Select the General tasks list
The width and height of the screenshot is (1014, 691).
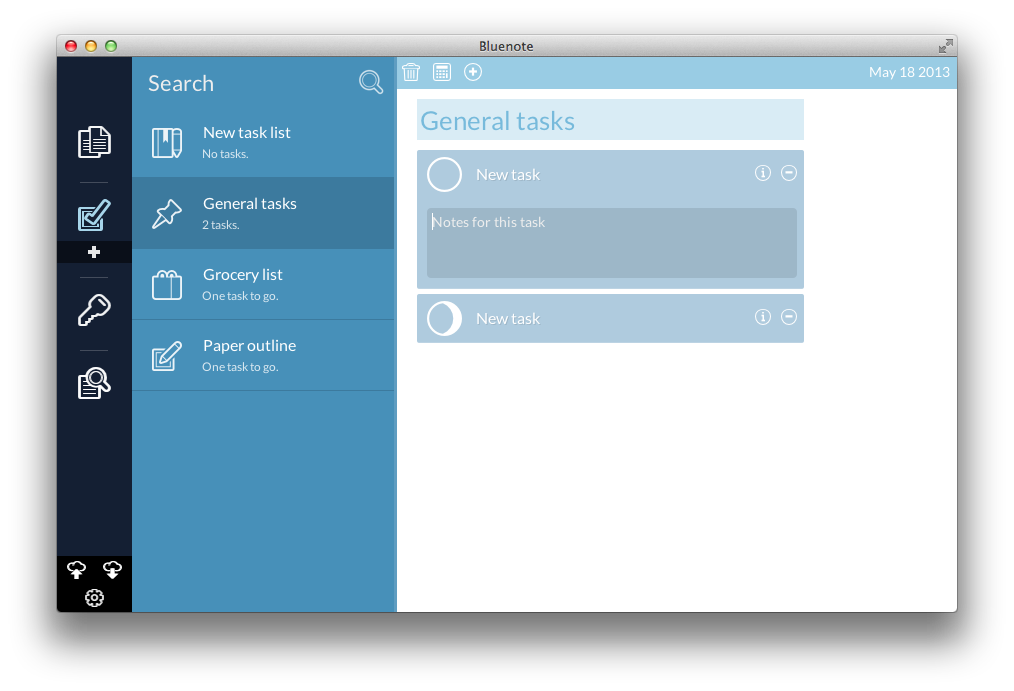[263, 213]
